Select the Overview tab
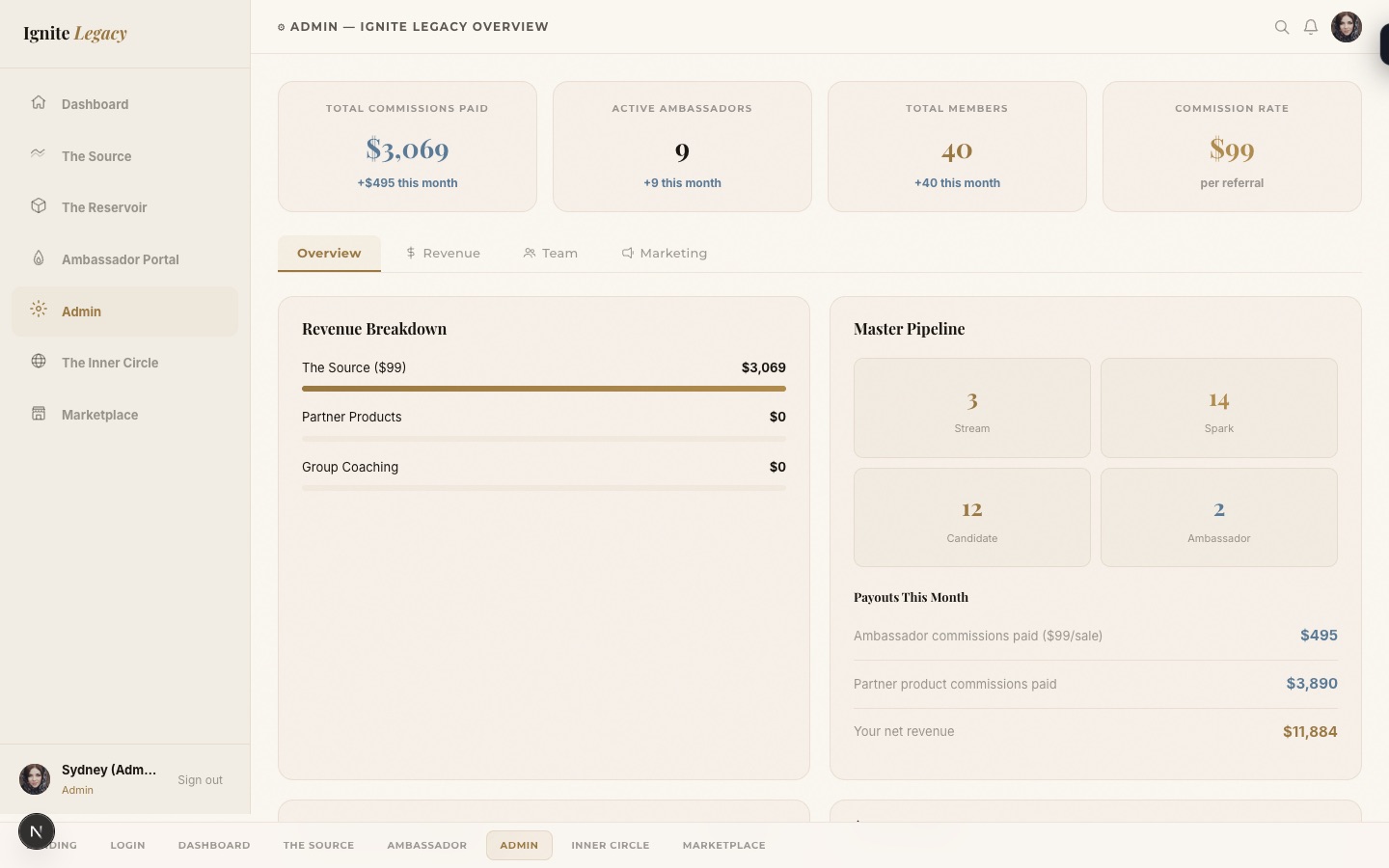The image size is (1389, 868). click(329, 253)
